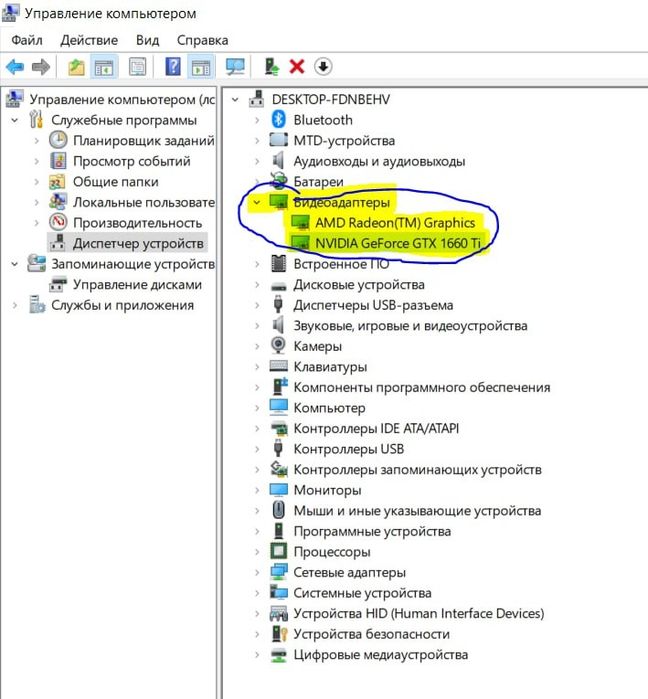Screen dimensions: 648x699
Task: Expand the Просмотр событий node
Action: [x=37, y=161]
